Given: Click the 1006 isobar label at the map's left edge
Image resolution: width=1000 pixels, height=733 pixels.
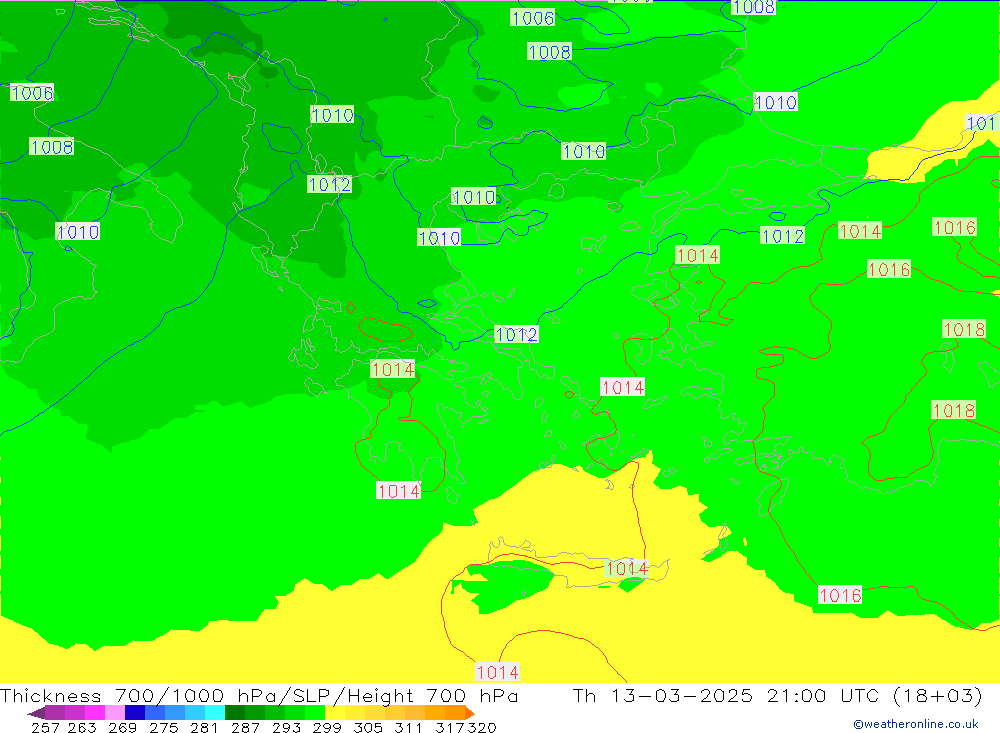Looking at the screenshot, I should click(x=32, y=93).
